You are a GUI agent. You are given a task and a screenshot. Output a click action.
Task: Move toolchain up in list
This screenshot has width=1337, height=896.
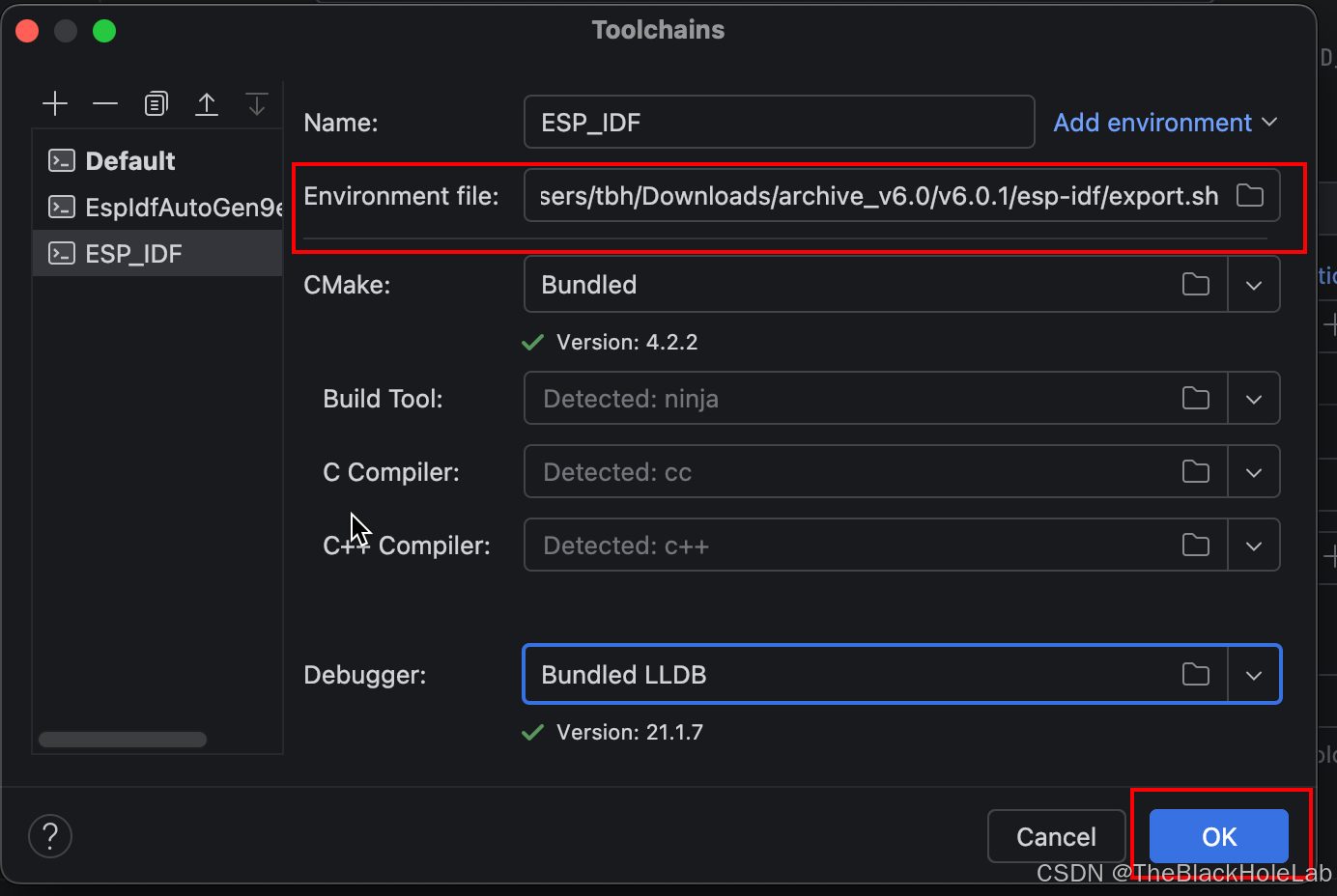click(207, 103)
